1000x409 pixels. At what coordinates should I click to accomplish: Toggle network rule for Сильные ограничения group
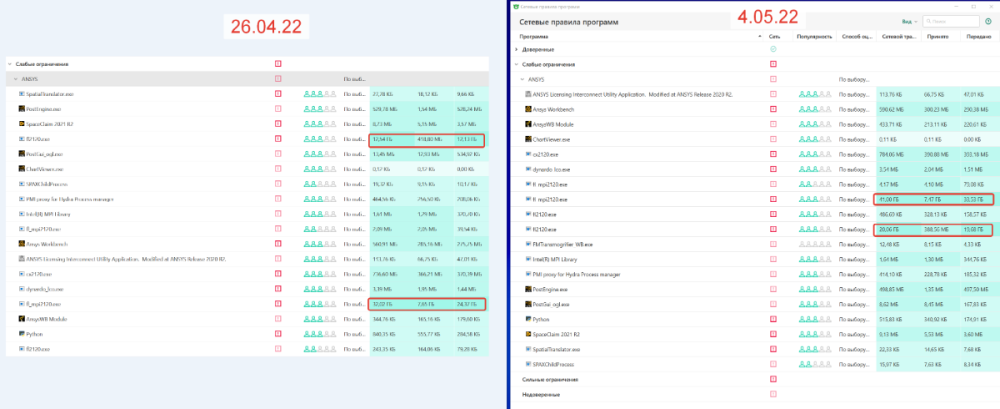pos(774,379)
